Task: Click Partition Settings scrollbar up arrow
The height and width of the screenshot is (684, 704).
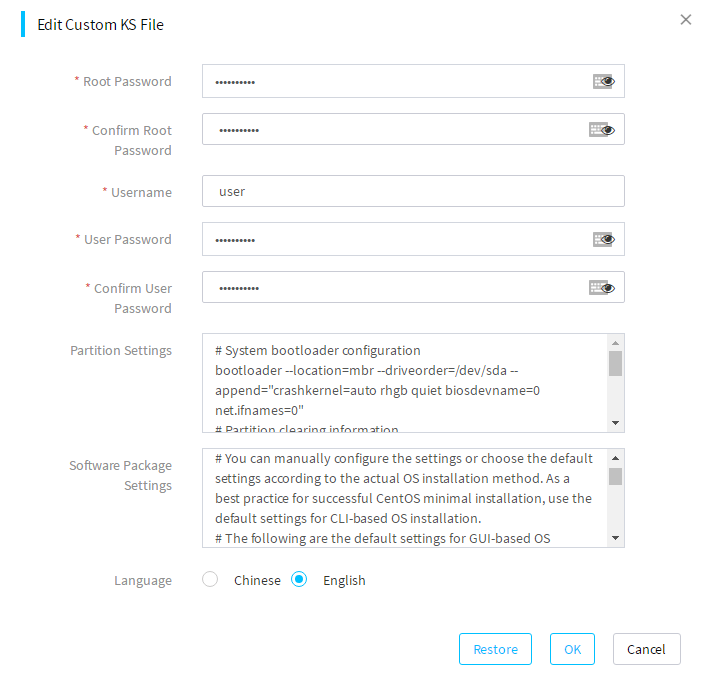Action: [x=616, y=343]
